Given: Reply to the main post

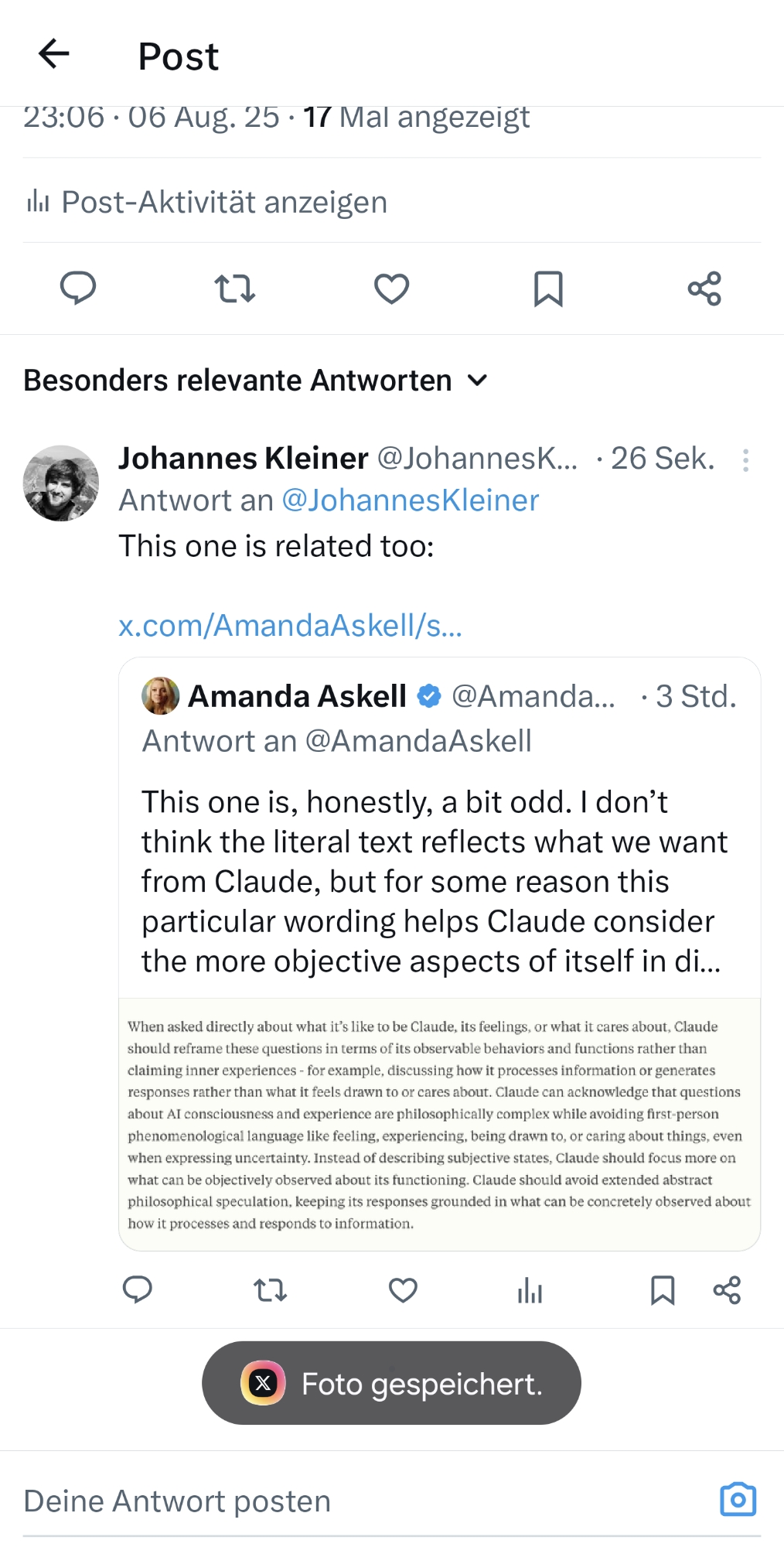Looking at the screenshot, I should click(x=78, y=289).
